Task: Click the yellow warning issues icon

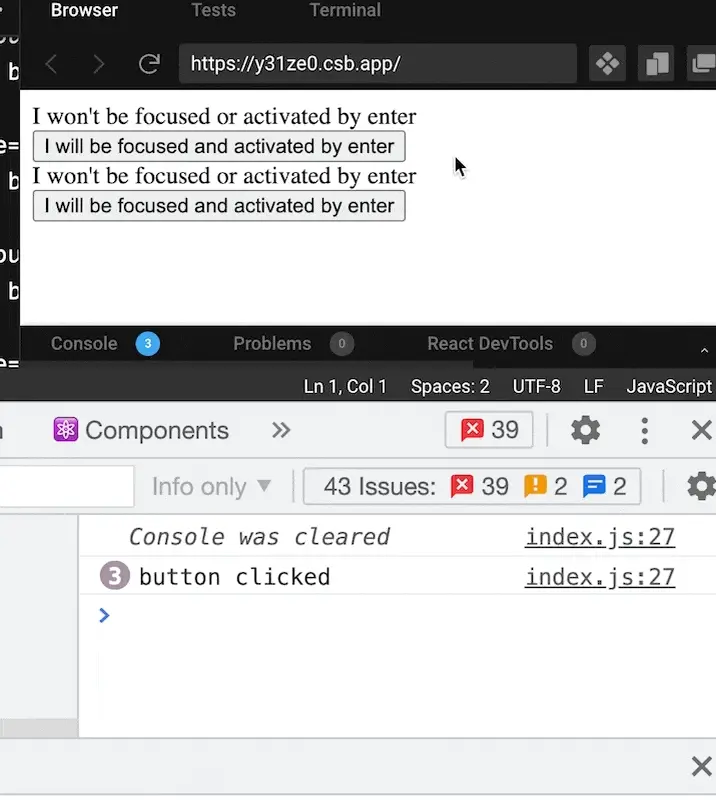Action: point(535,486)
